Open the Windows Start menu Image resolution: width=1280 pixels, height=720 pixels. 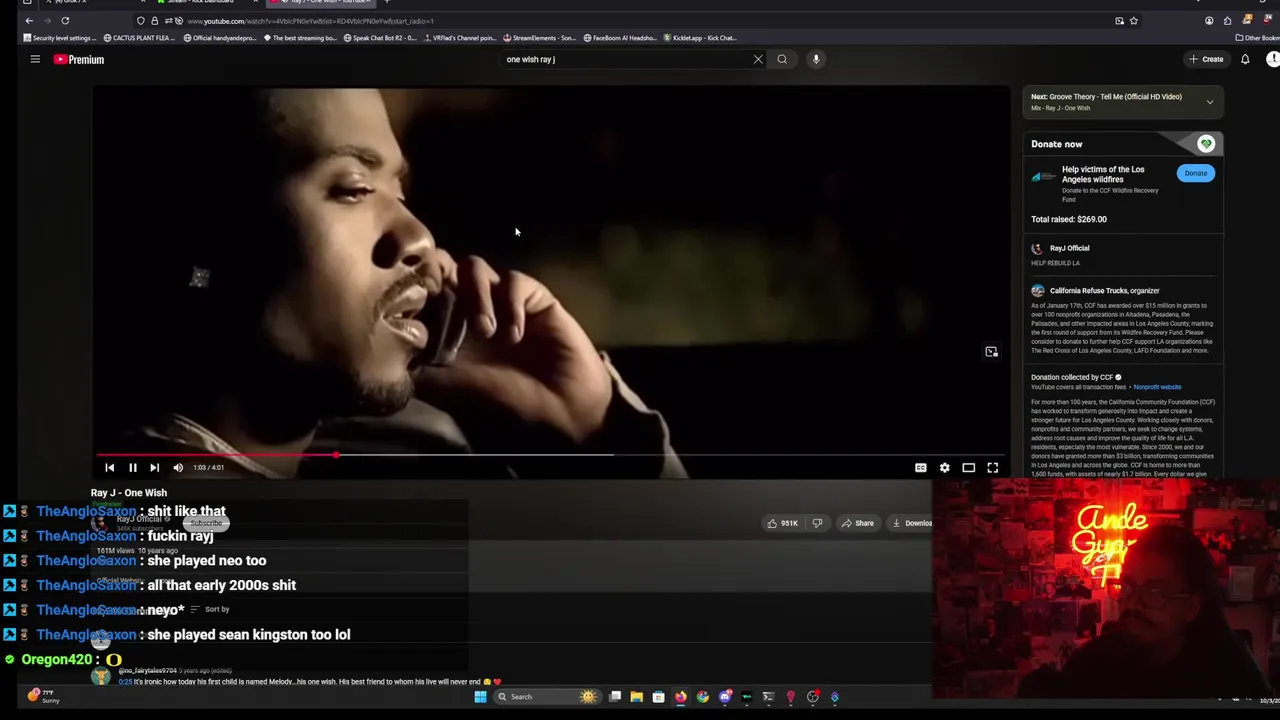point(480,697)
